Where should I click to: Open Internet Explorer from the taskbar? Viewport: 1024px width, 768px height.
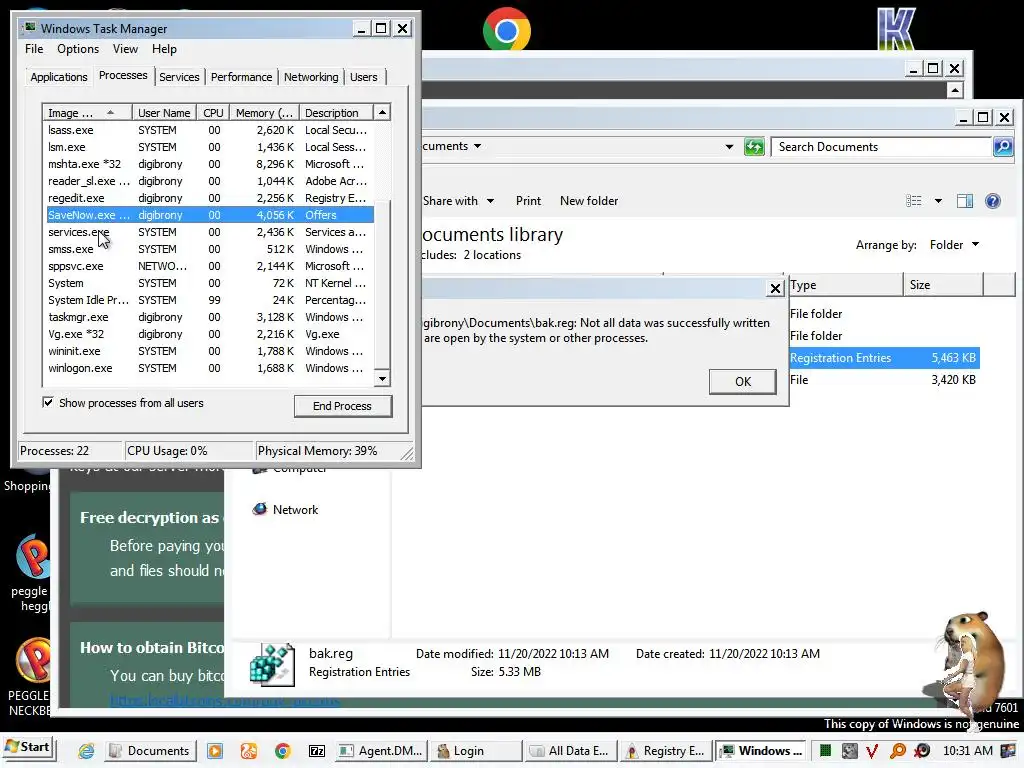(86, 751)
